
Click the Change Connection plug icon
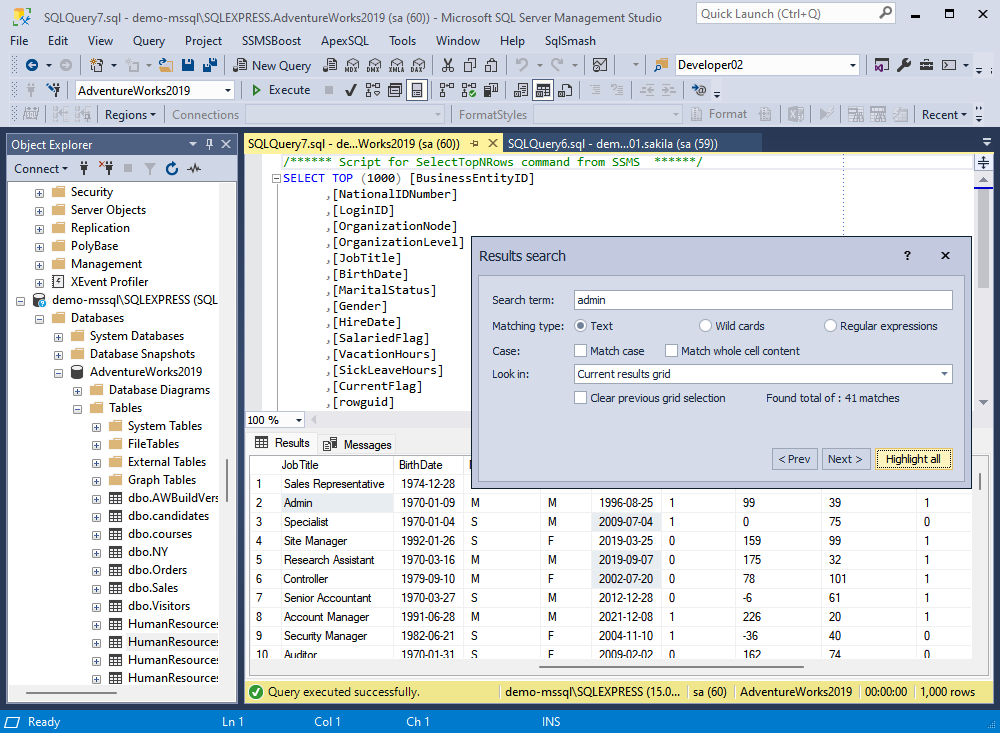[x=54, y=90]
